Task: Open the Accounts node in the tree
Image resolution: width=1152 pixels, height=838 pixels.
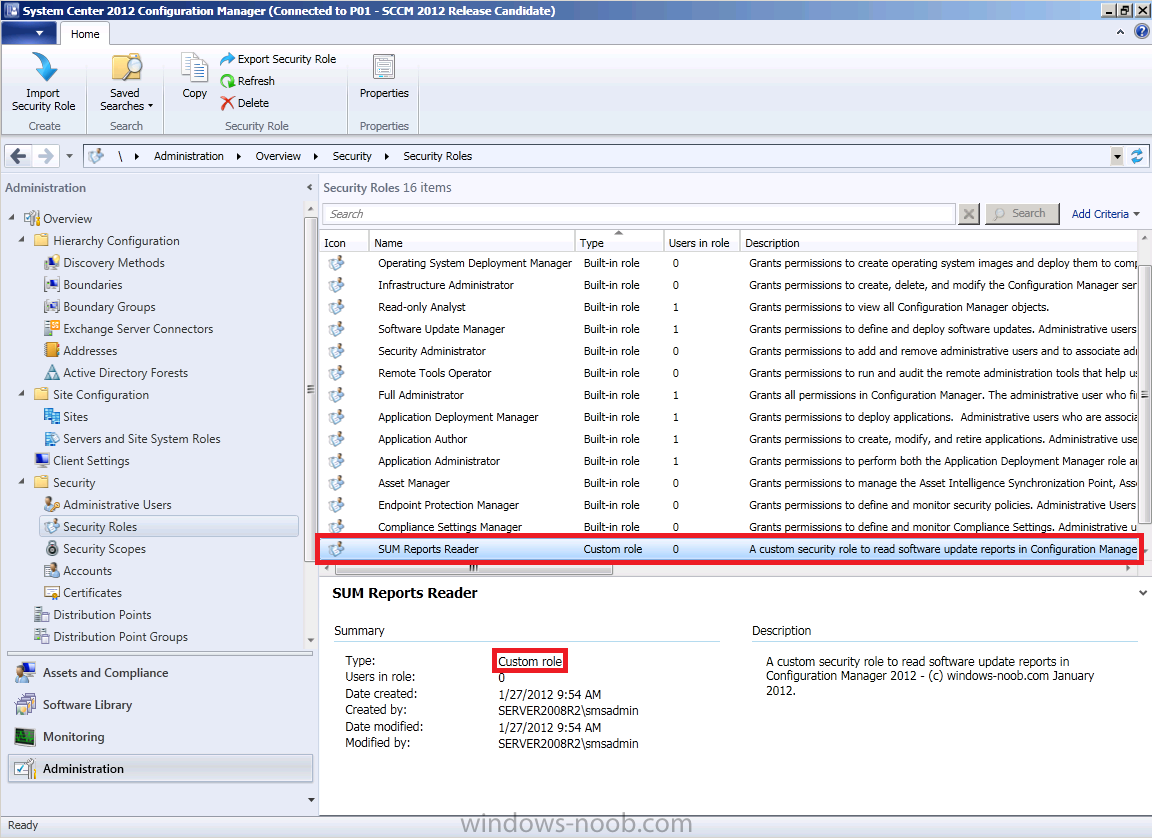Action: [87, 571]
